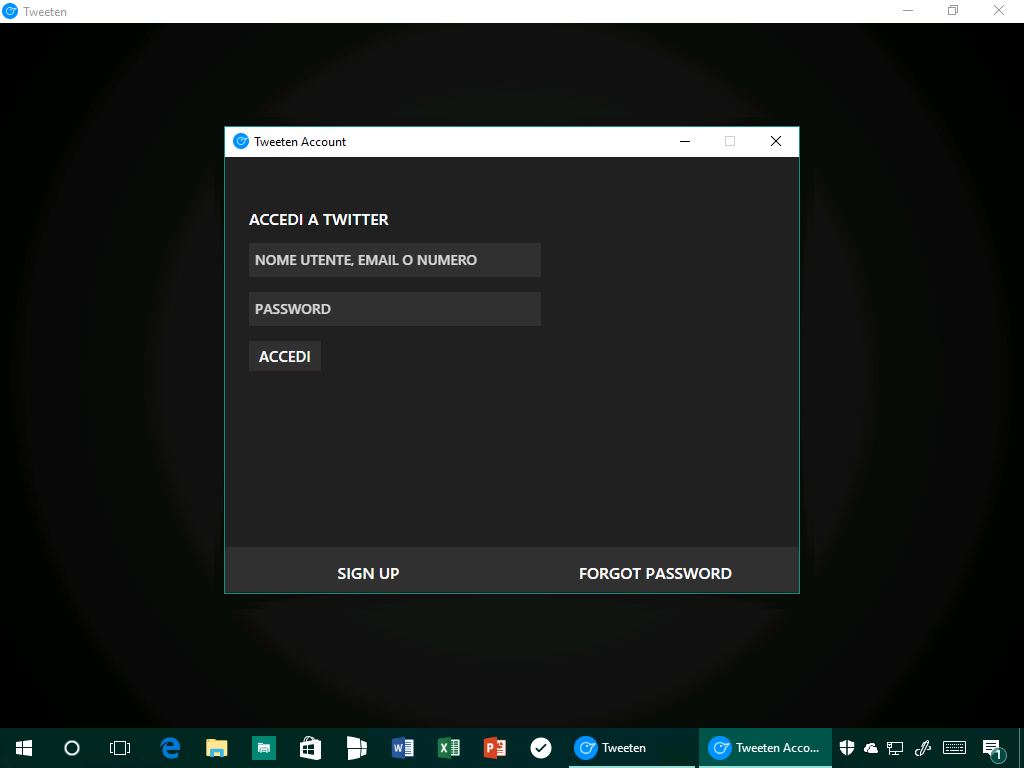Launch Word from the taskbar
Screen dimensions: 1024x768
pos(403,748)
